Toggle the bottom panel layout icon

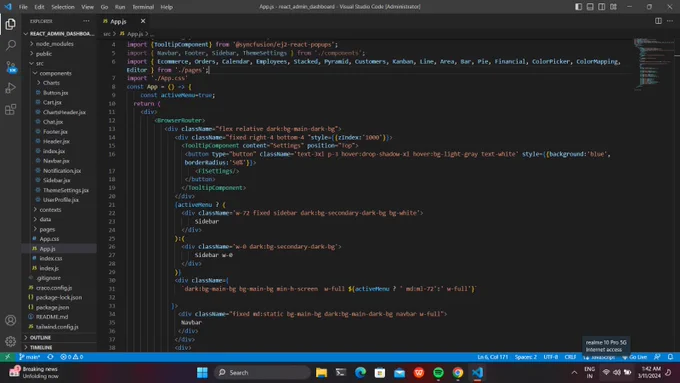pyautogui.click(x=590, y=7)
